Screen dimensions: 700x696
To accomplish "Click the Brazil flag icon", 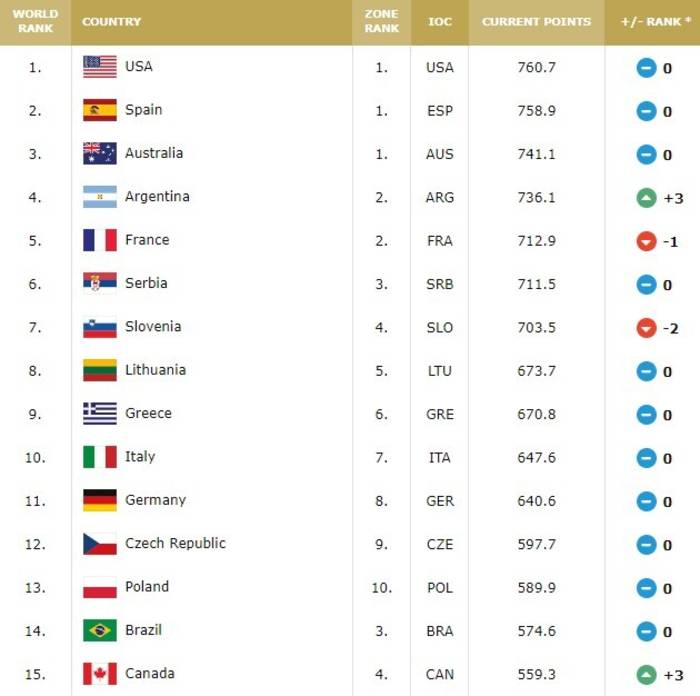I will tap(100, 630).
